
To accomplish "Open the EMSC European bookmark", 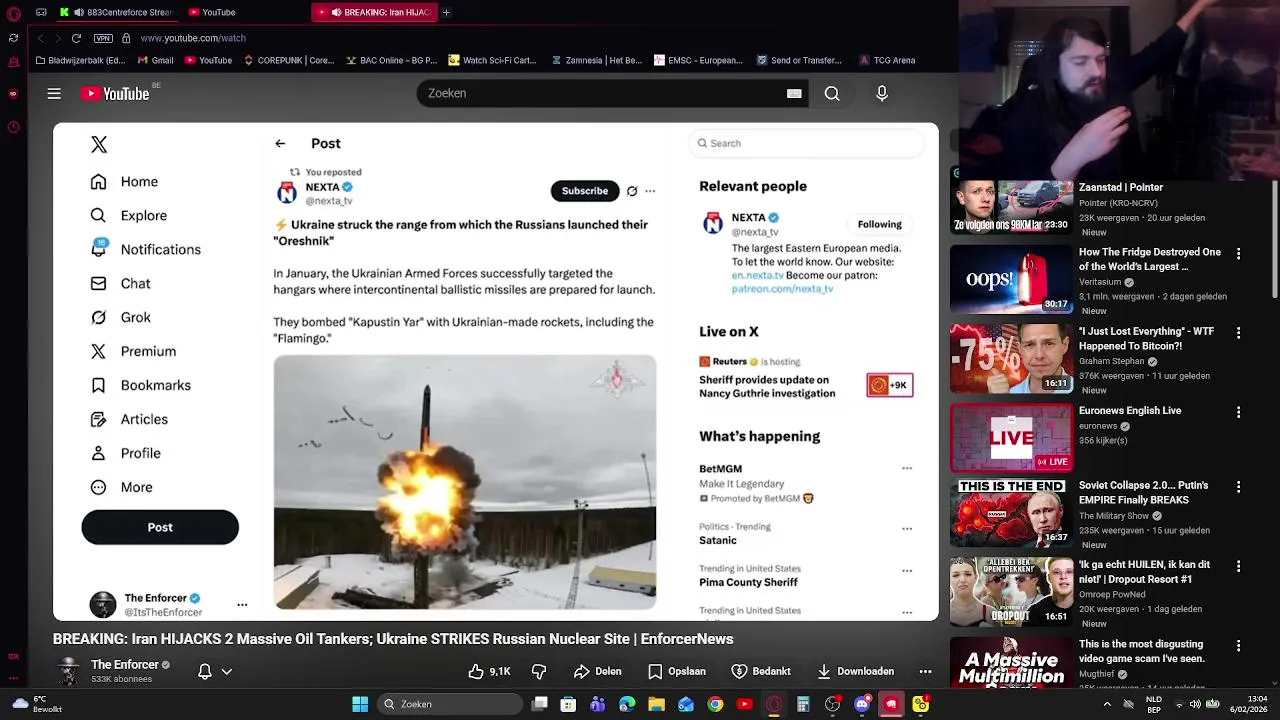I will tap(698, 60).
